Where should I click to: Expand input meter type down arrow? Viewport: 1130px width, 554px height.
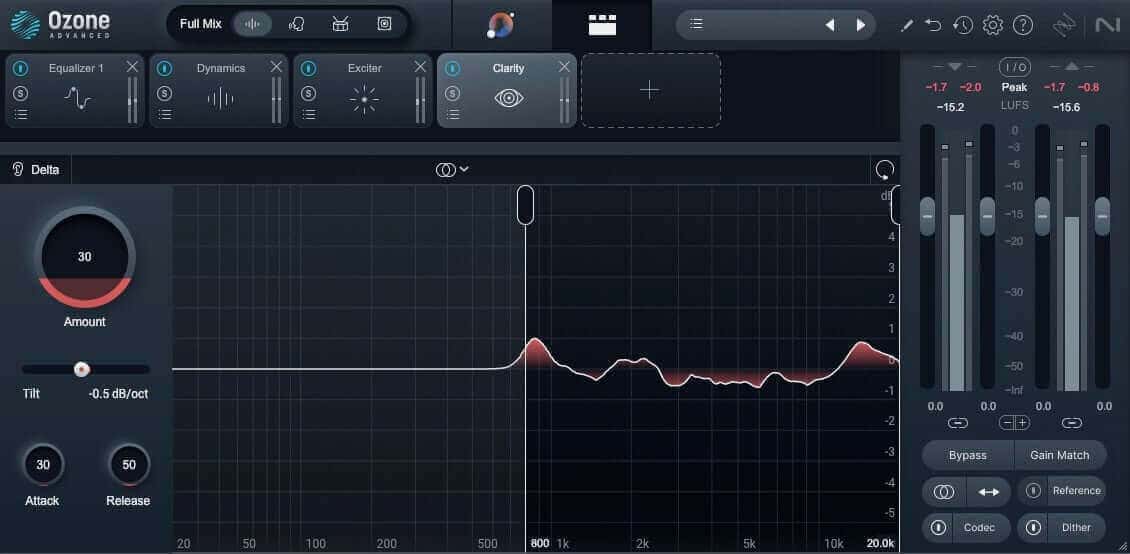(x=956, y=67)
